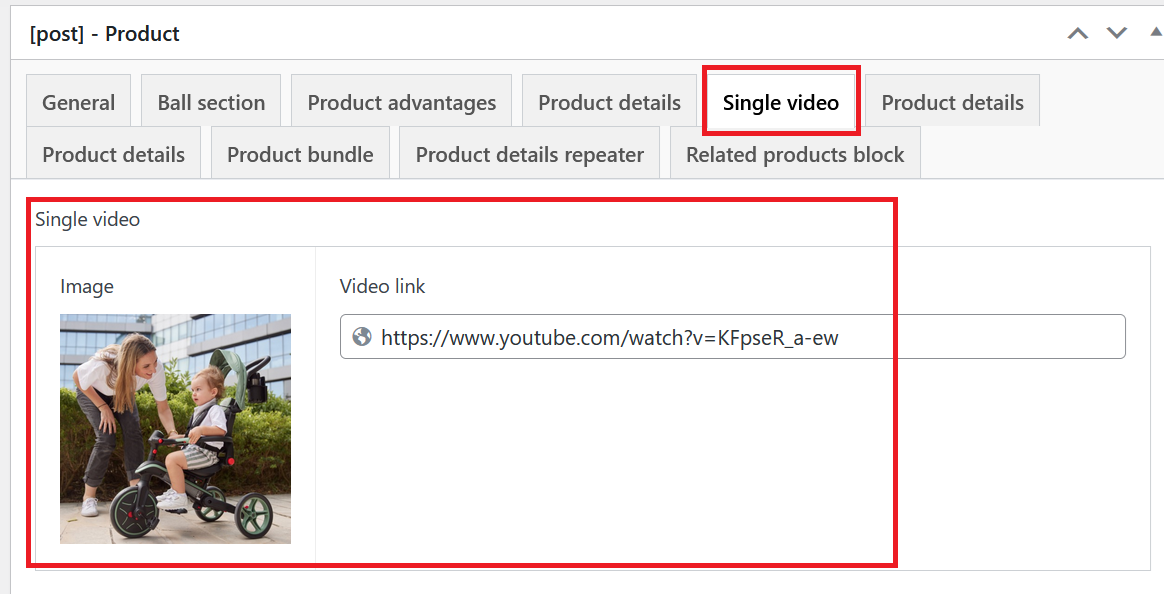1164x594 pixels.
Task: Click the YouTube Video link URL field
Action: (x=733, y=337)
